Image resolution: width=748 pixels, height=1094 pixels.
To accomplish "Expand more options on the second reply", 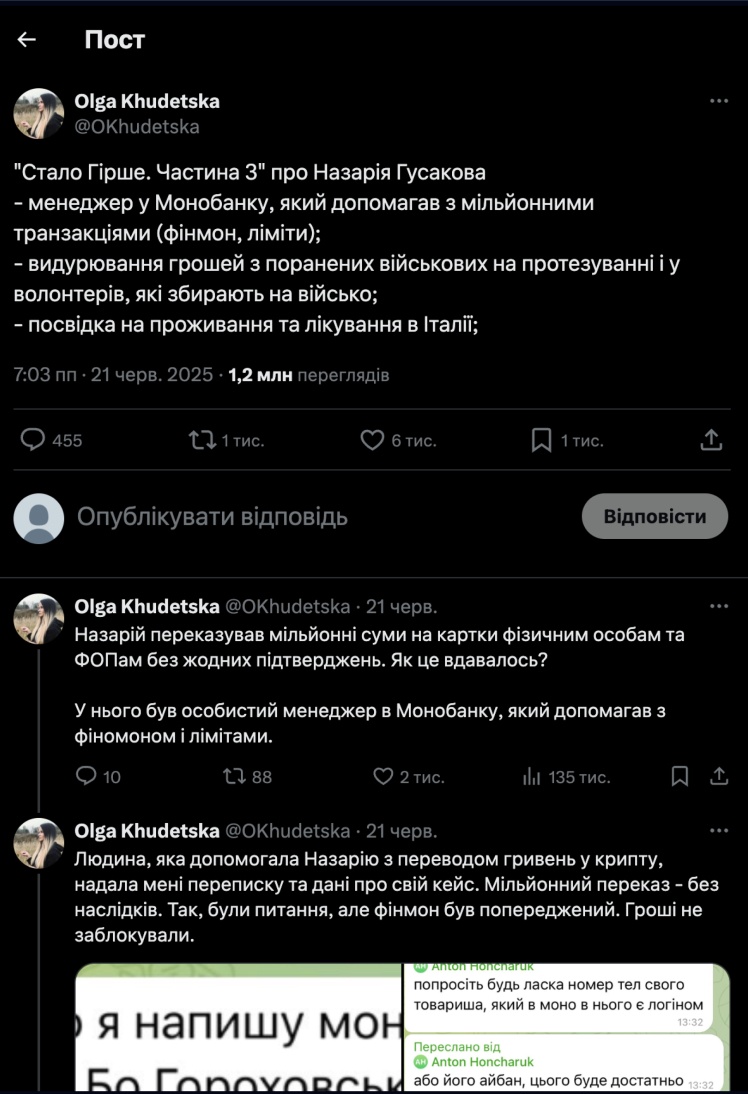I will click(x=718, y=830).
